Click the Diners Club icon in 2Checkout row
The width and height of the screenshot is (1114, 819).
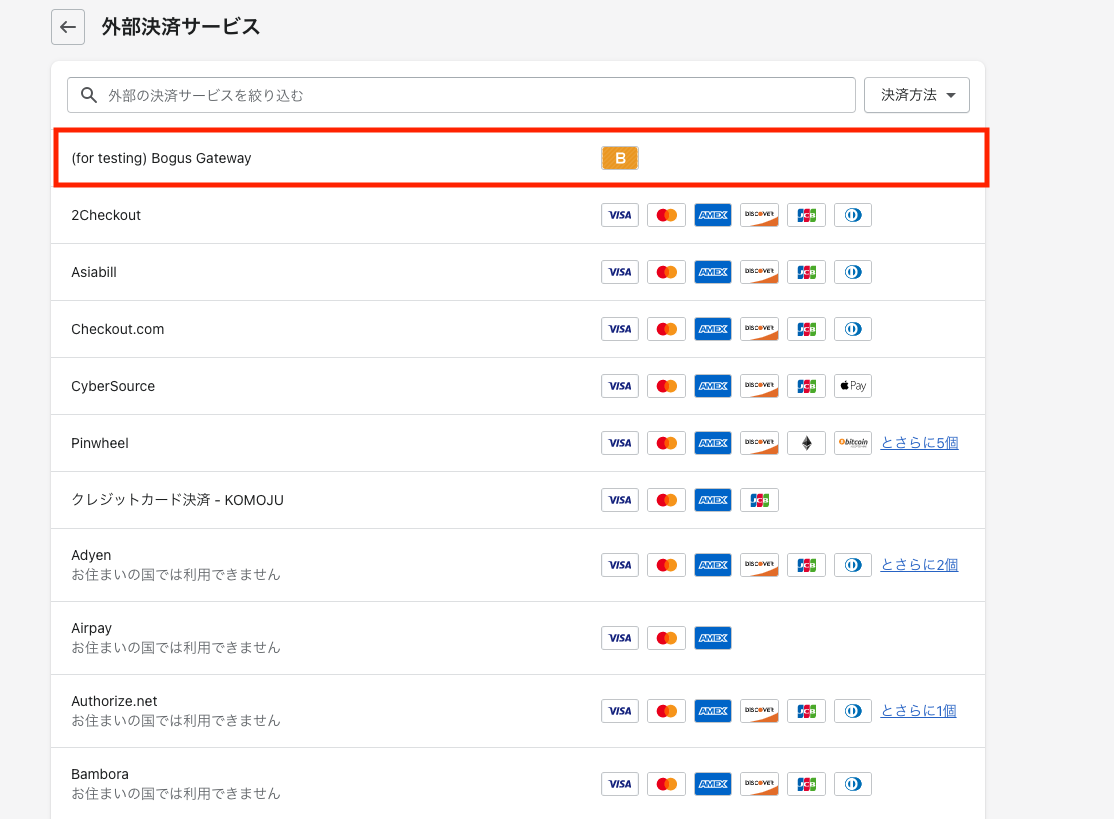[853, 215]
